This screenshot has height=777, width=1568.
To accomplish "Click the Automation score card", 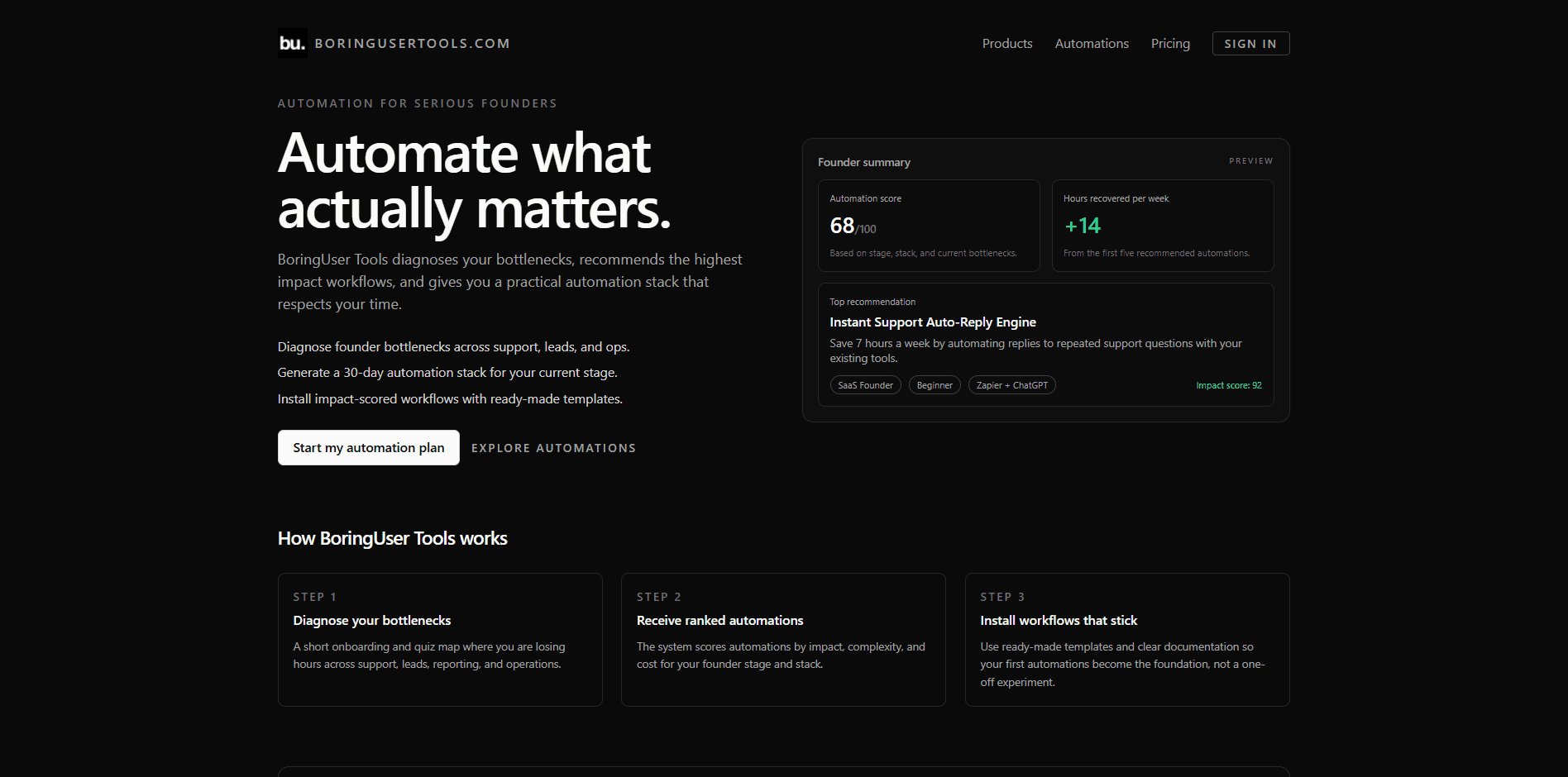I will [928, 225].
